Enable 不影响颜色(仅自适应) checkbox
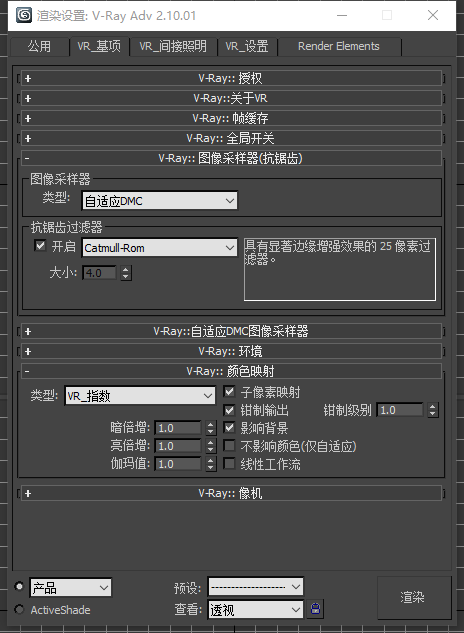This screenshot has height=633, width=464. [229, 445]
